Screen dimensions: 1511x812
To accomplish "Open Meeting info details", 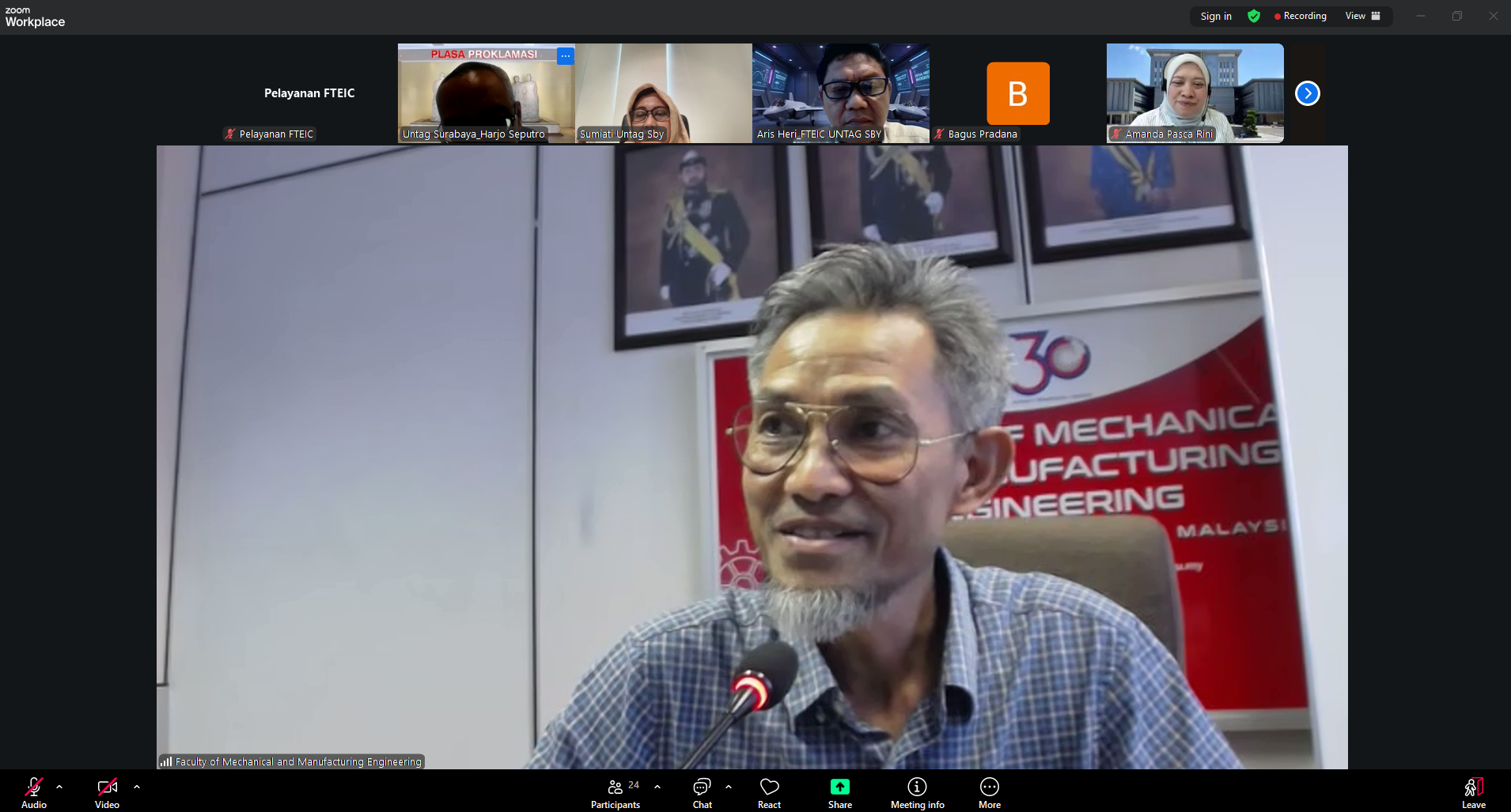I will click(917, 791).
